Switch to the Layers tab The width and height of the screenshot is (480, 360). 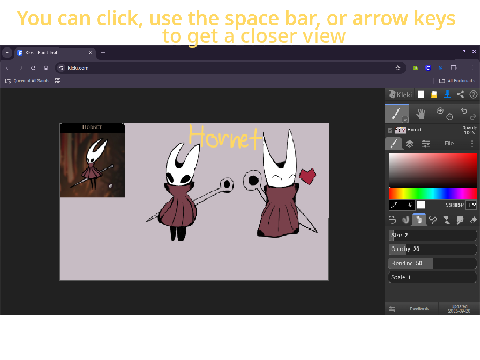pyautogui.click(x=409, y=144)
